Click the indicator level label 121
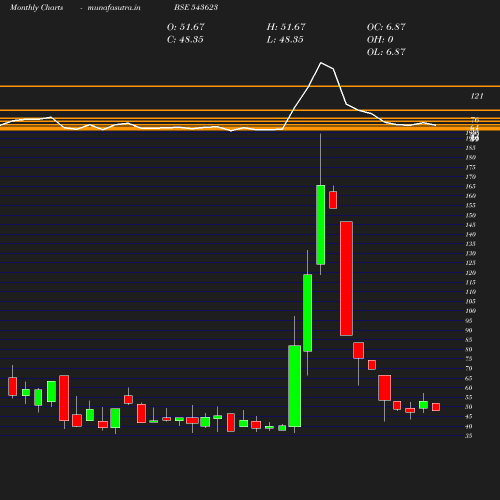 [x=477, y=96]
